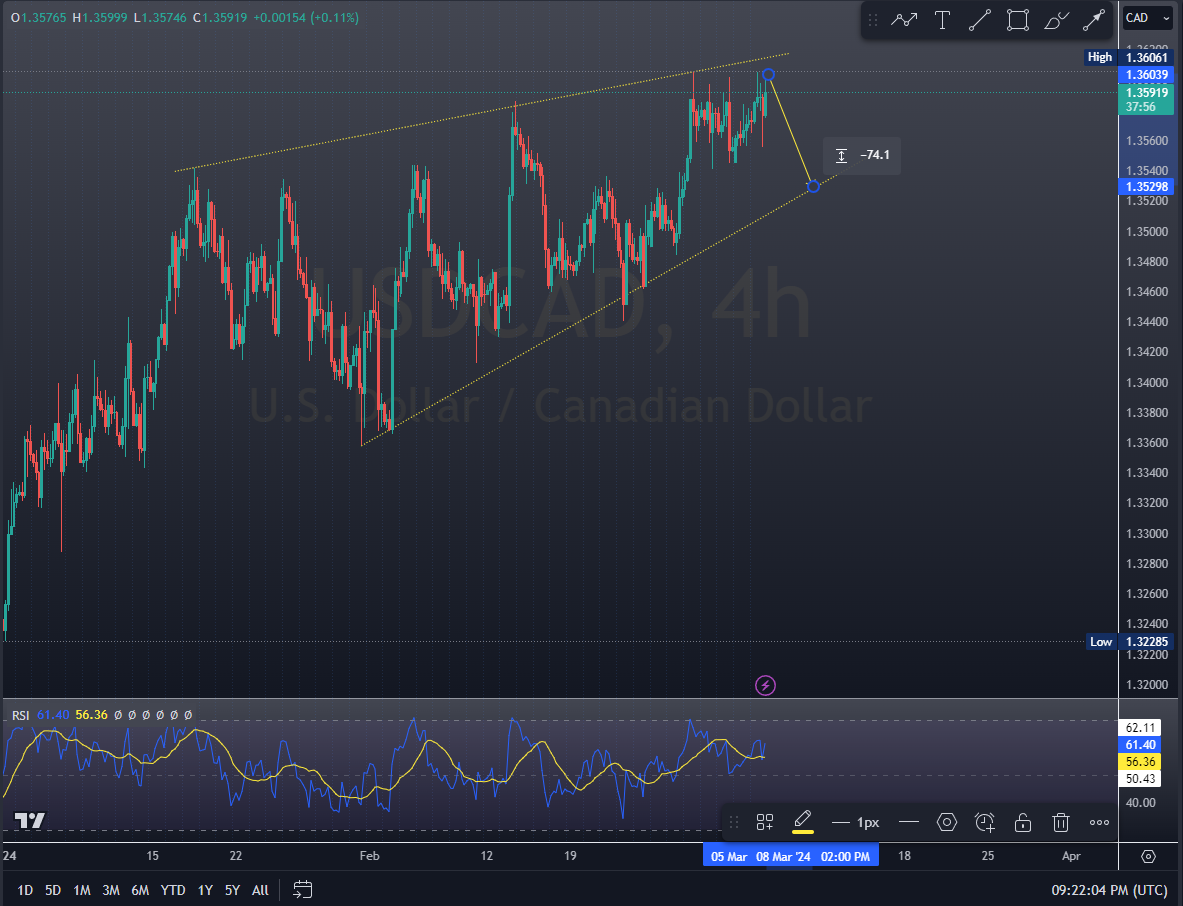
Task: Select the Rectangle shape tool
Action: coord(1018,20)
